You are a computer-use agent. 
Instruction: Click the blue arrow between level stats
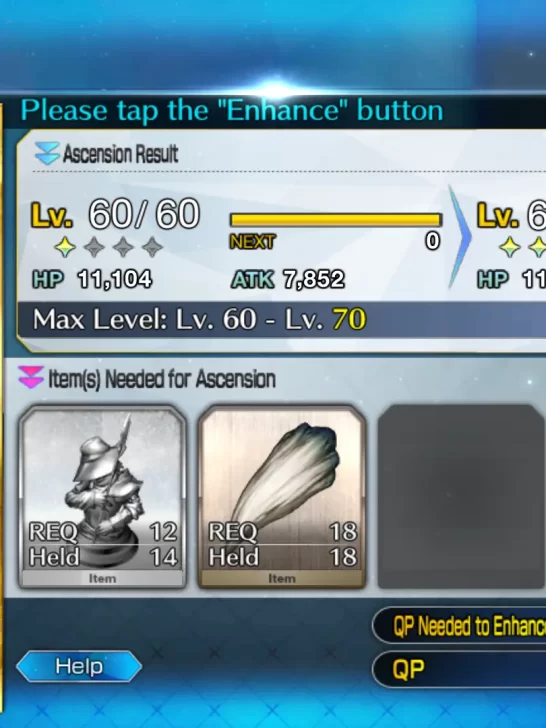click(459, 236)
